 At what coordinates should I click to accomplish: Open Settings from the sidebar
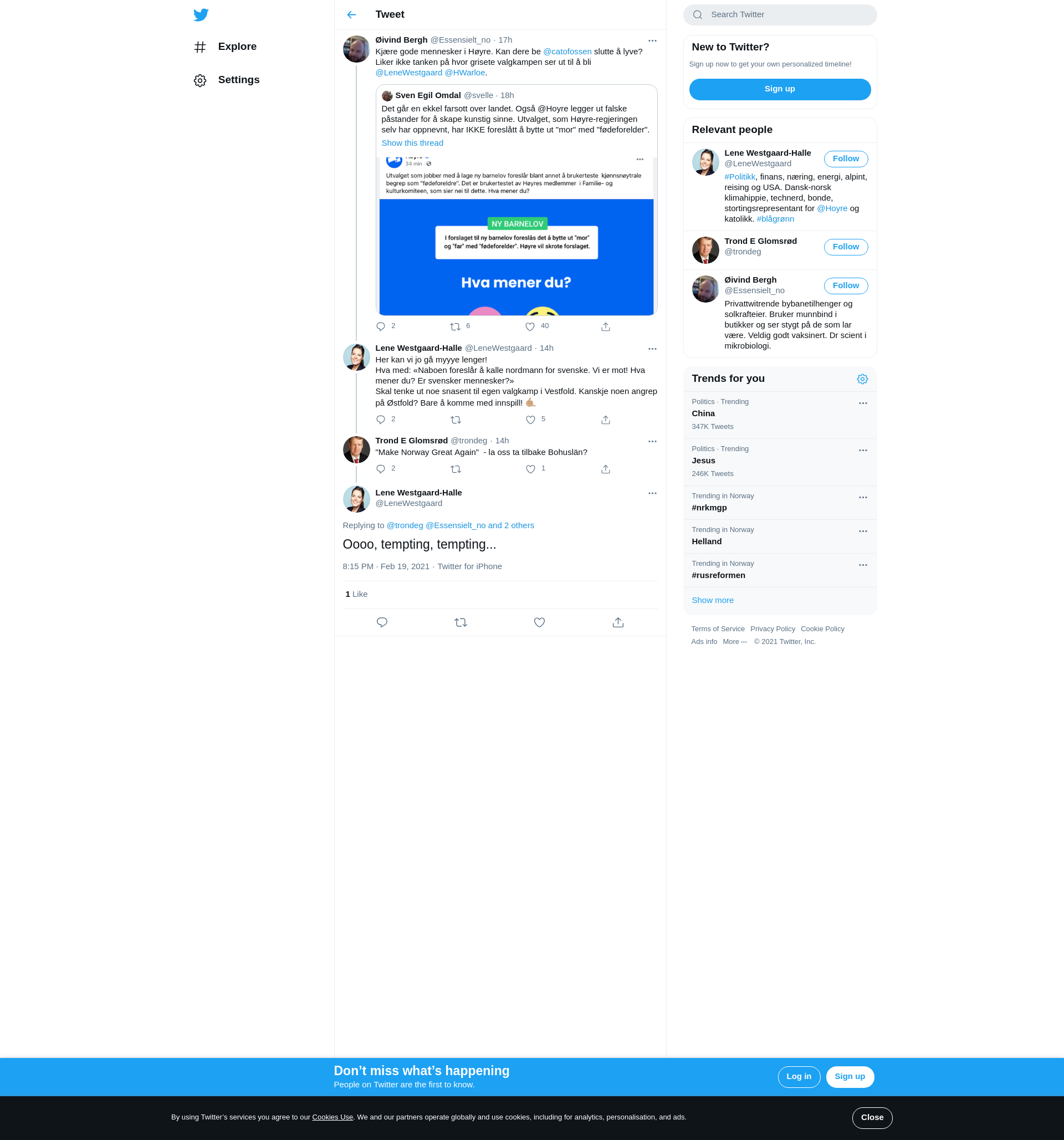227,80
